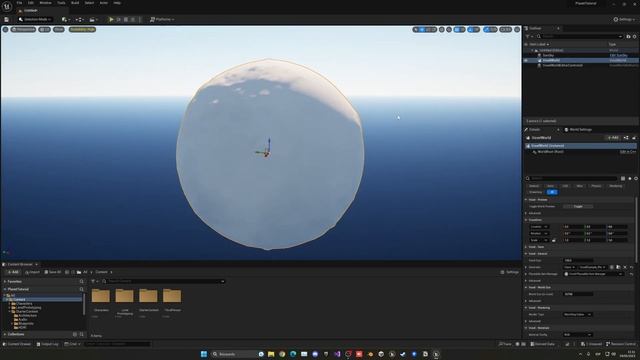Click the Scalability warning badge in viewport

82,29
